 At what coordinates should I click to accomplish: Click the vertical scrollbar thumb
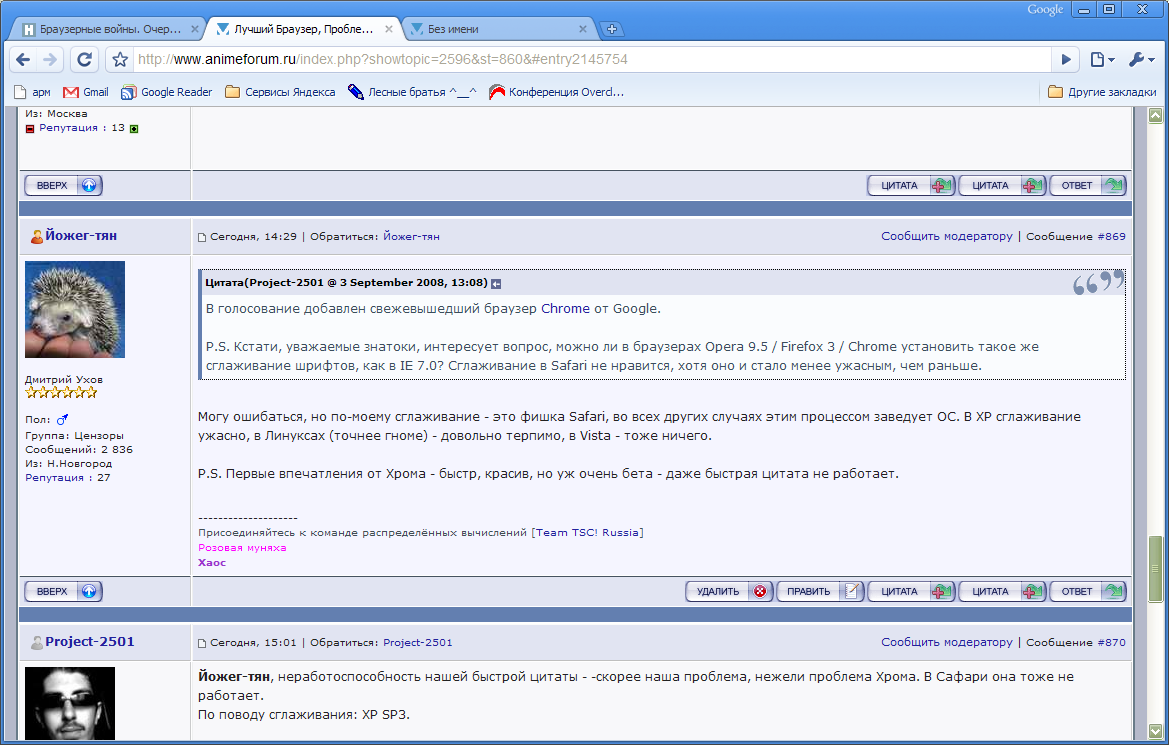[1156, 568]
